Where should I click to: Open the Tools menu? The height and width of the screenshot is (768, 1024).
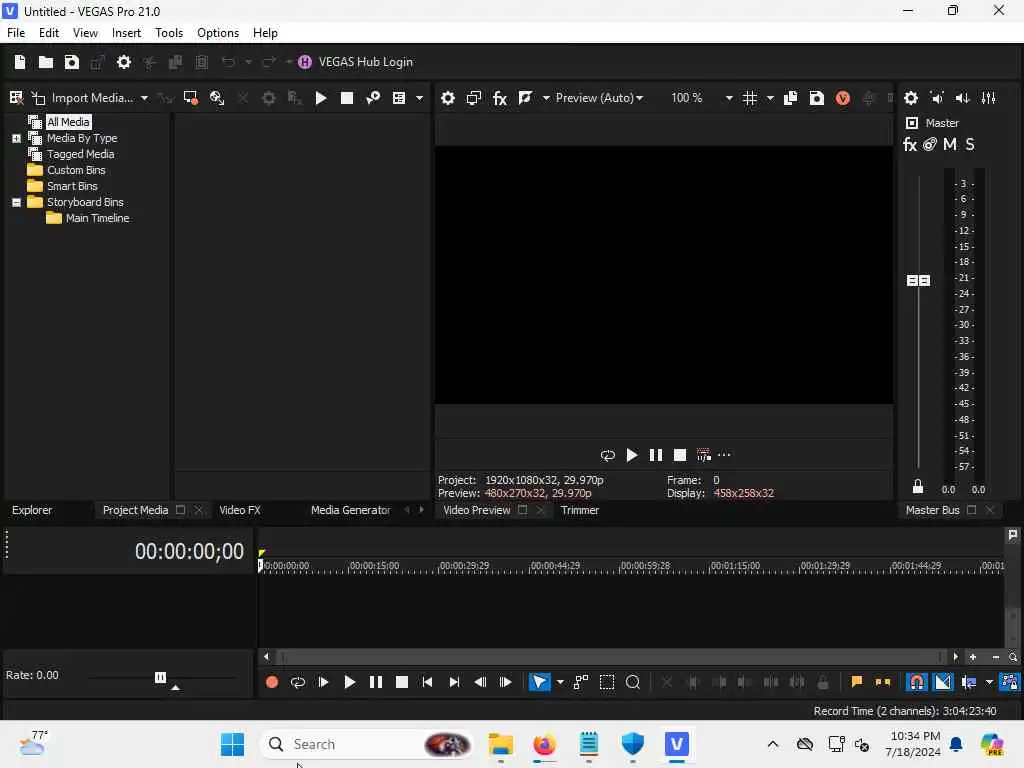click(168, 33)
